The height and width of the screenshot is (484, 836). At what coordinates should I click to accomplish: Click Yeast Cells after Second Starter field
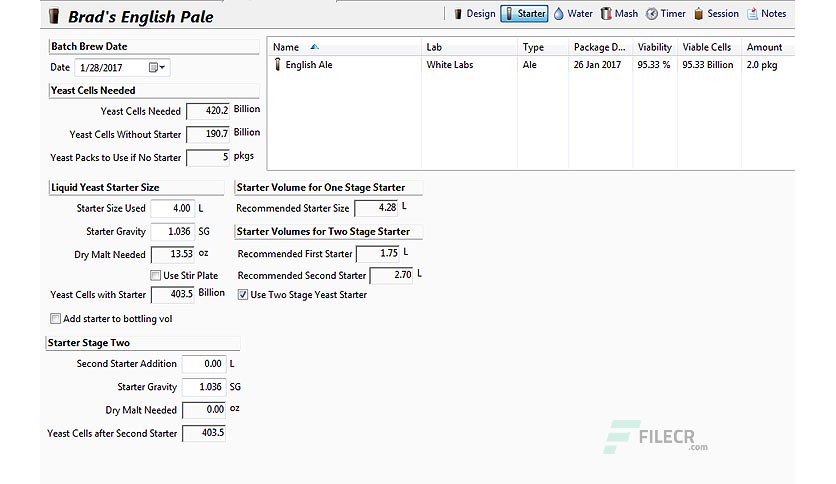(x=204, y=433)
